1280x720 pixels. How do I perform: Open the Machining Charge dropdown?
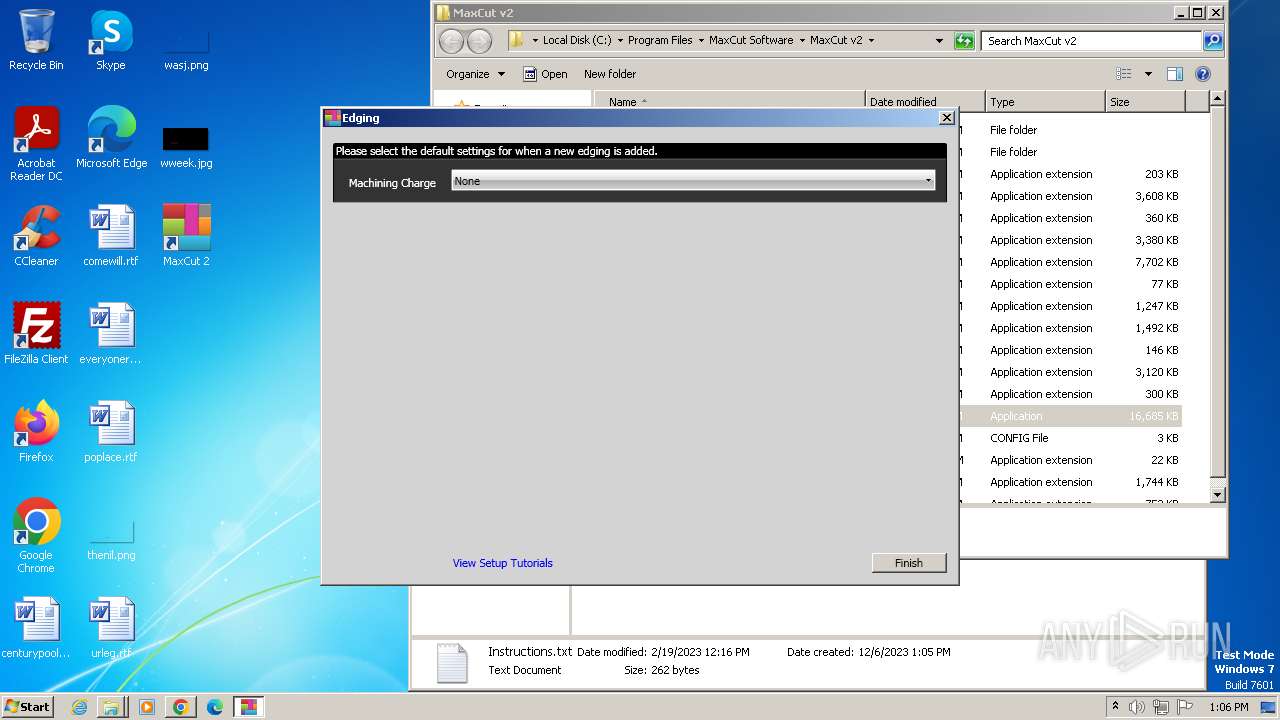(693, 181)
